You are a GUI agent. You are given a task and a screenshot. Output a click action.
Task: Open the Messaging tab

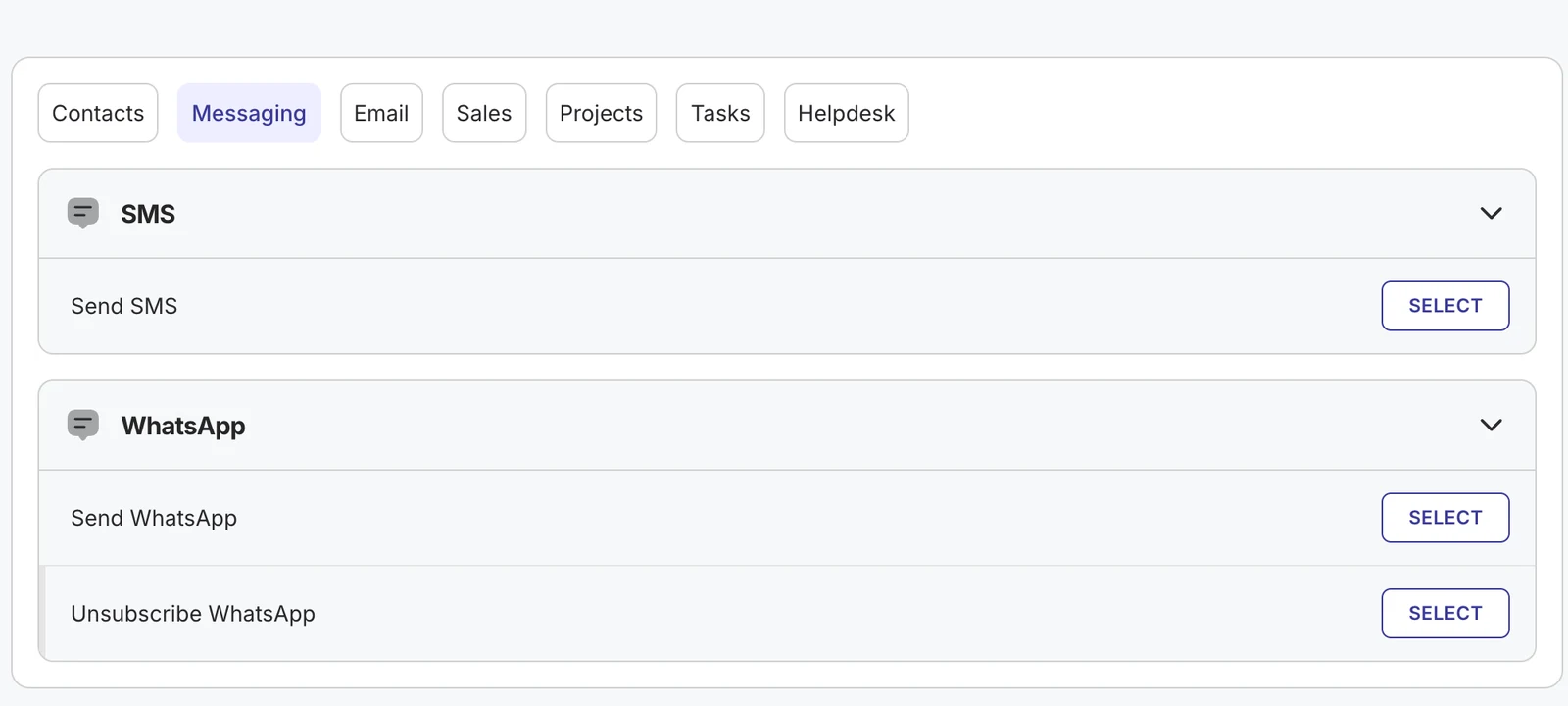pyautogui.click(x=249, y=113)
